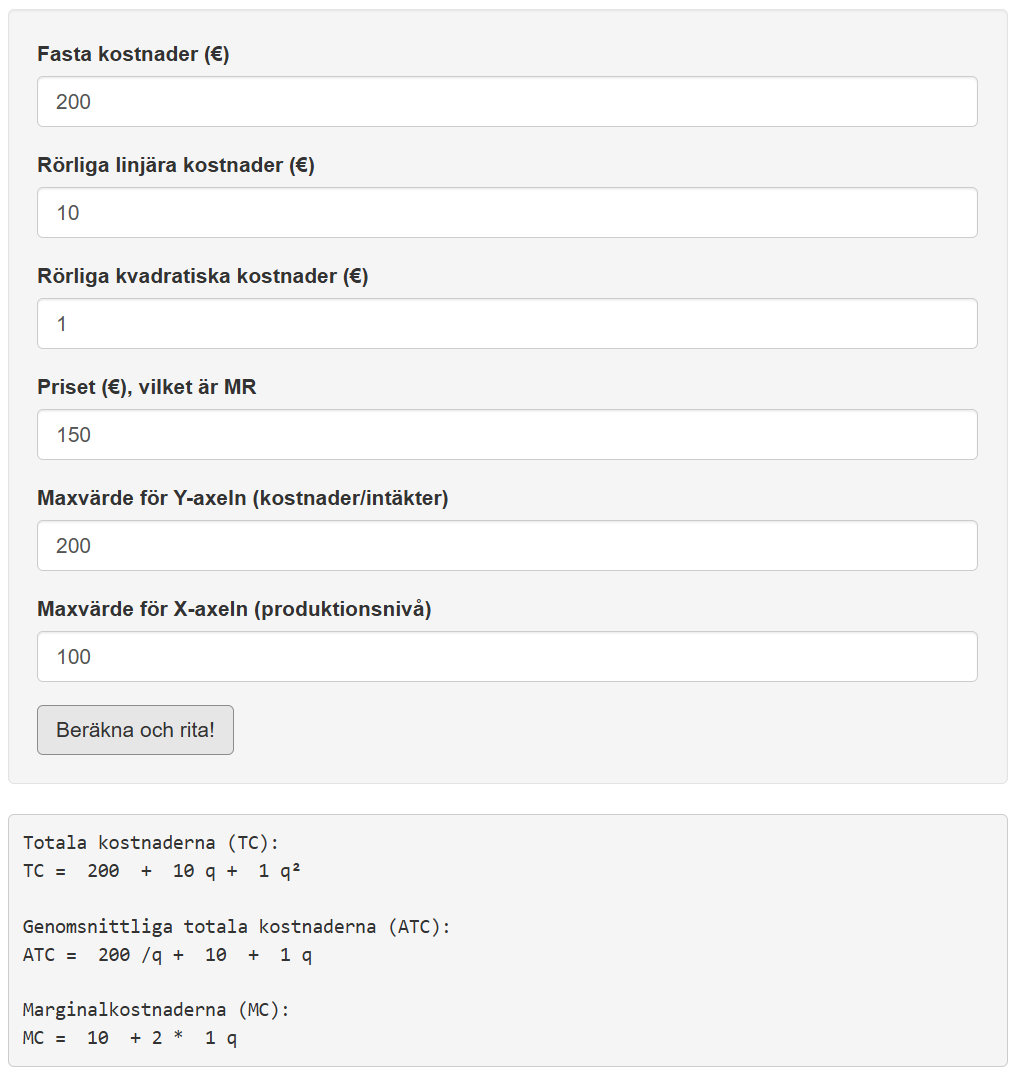Viewport: 1016px width, 1074px height.
Task: Click the Maxvärde för X-axeln label
Action: pyautogui.click(x=234, y=609)
